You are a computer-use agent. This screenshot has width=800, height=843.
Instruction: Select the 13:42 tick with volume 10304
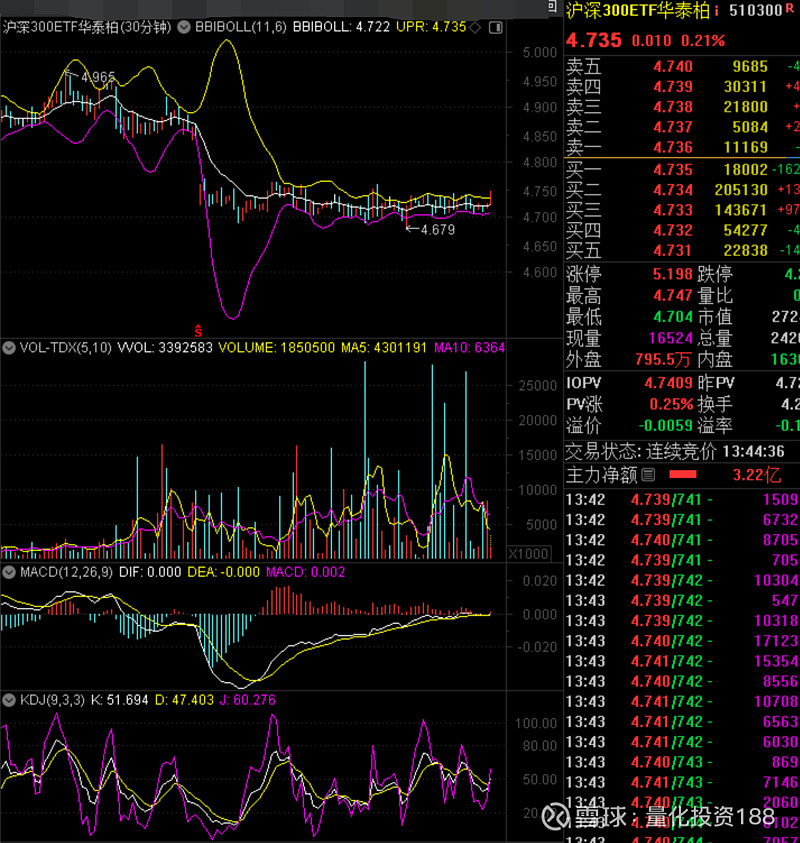coord(682,581)
